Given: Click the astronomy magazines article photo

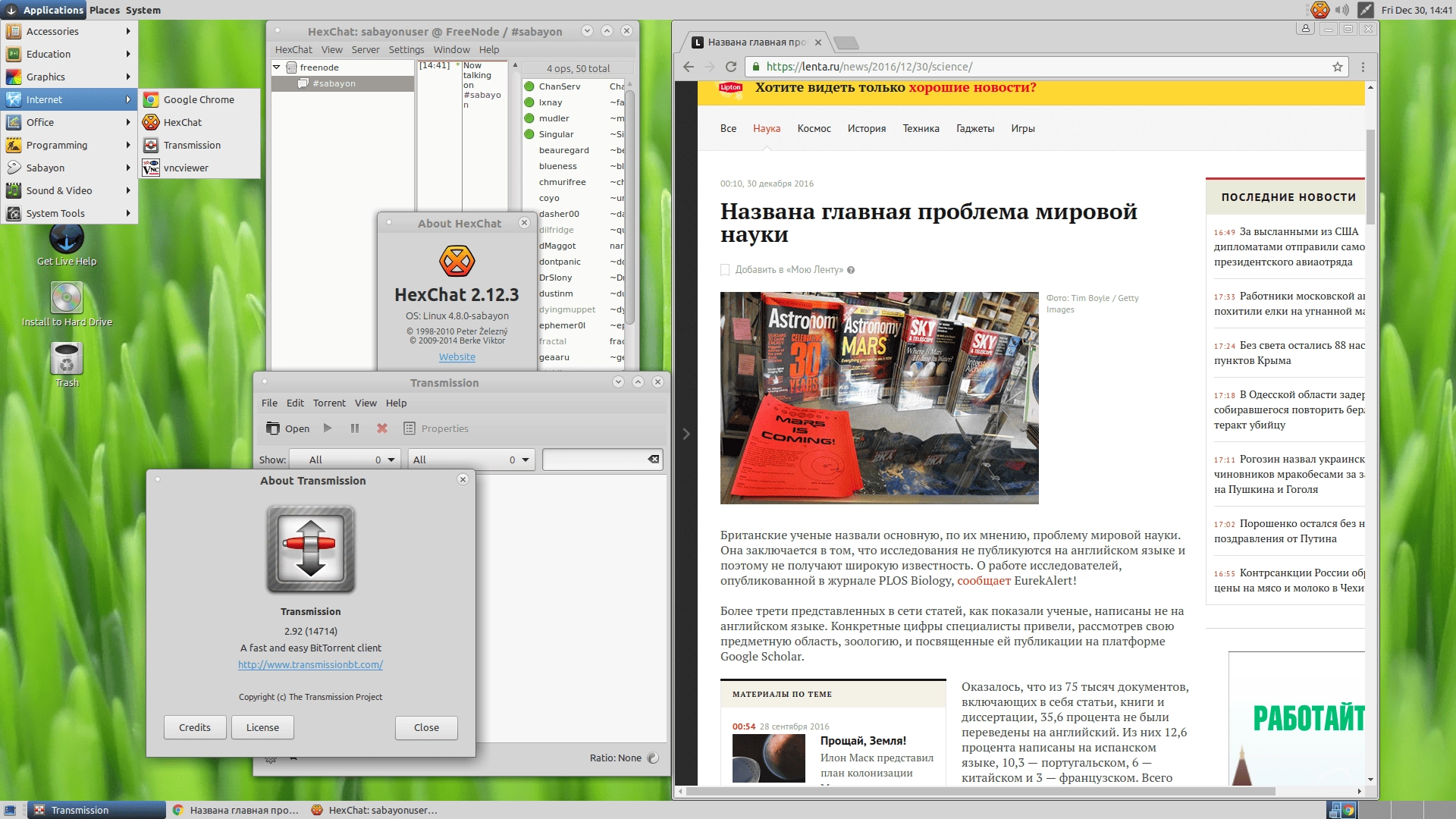Looking at the screenshot, I should click(x=879, y=397).
